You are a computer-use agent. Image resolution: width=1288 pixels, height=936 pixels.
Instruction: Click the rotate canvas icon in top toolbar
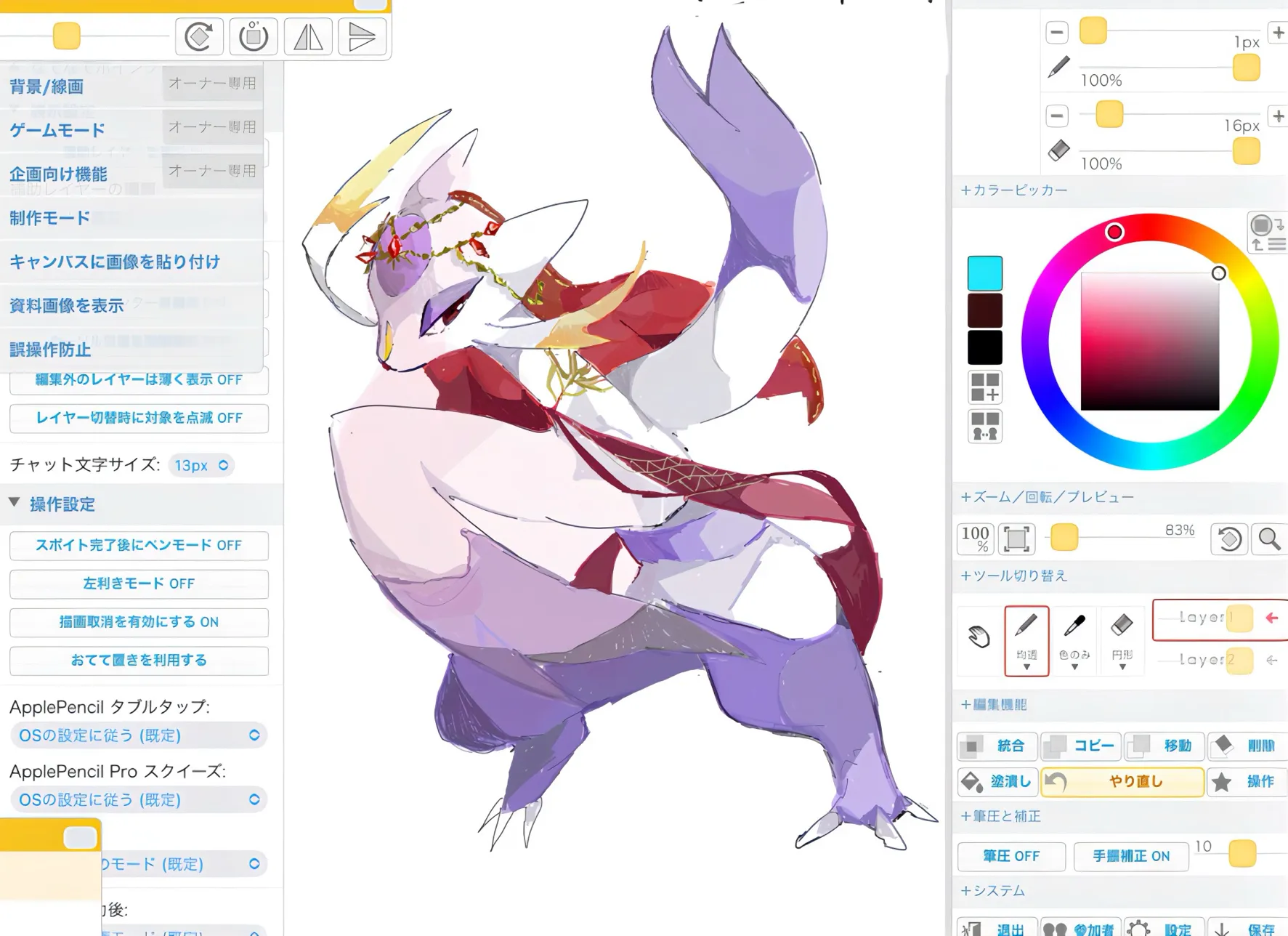(199, 36)
